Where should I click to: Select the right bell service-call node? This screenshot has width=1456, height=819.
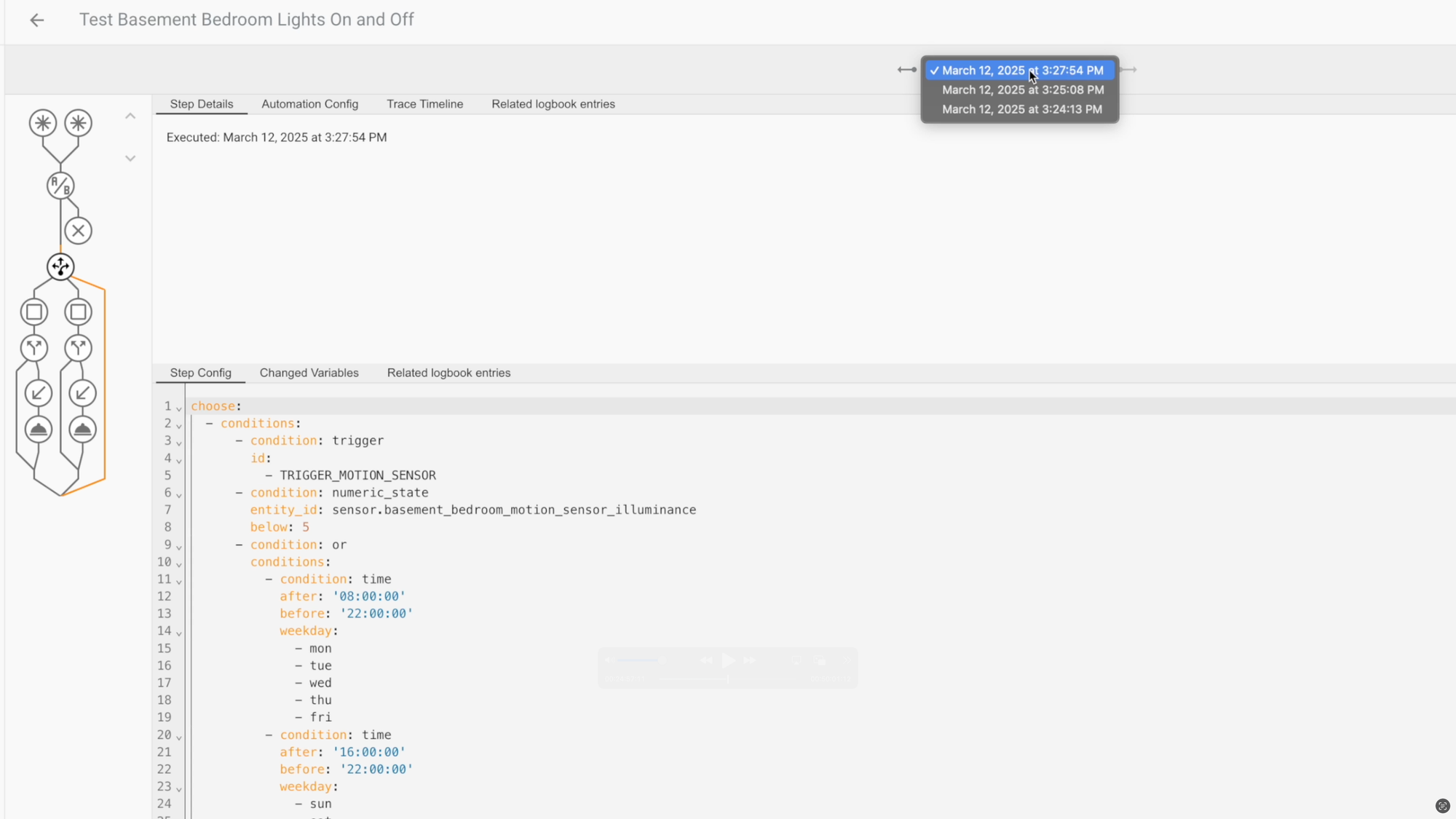click(x=82, y=430)
